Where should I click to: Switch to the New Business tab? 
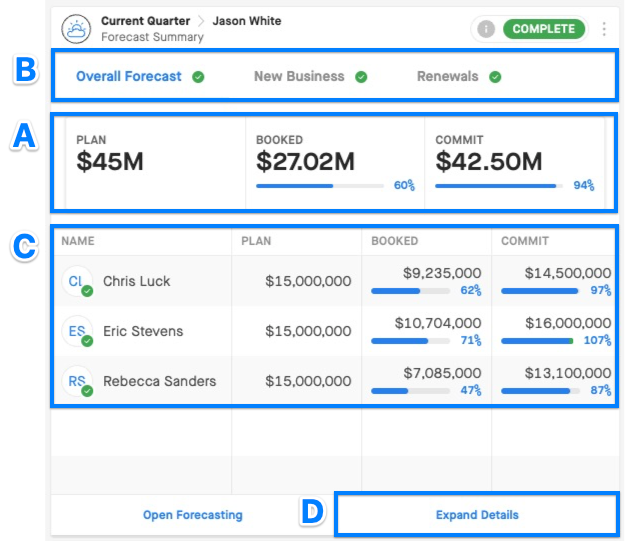coord(299,76)
